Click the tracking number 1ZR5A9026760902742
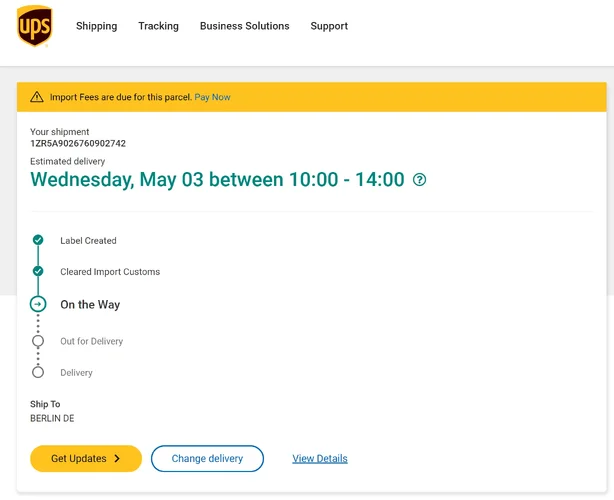The image size is (614, 500). (78, 144)
